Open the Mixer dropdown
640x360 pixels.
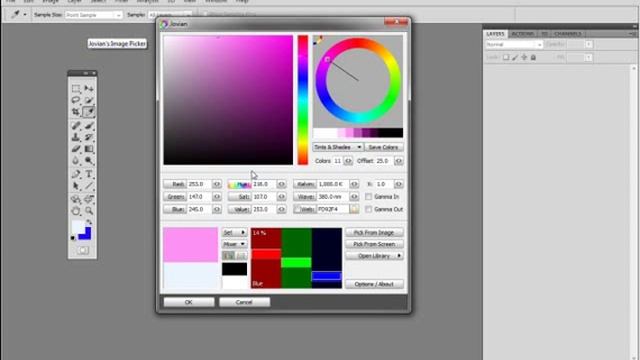pos(234,244)
